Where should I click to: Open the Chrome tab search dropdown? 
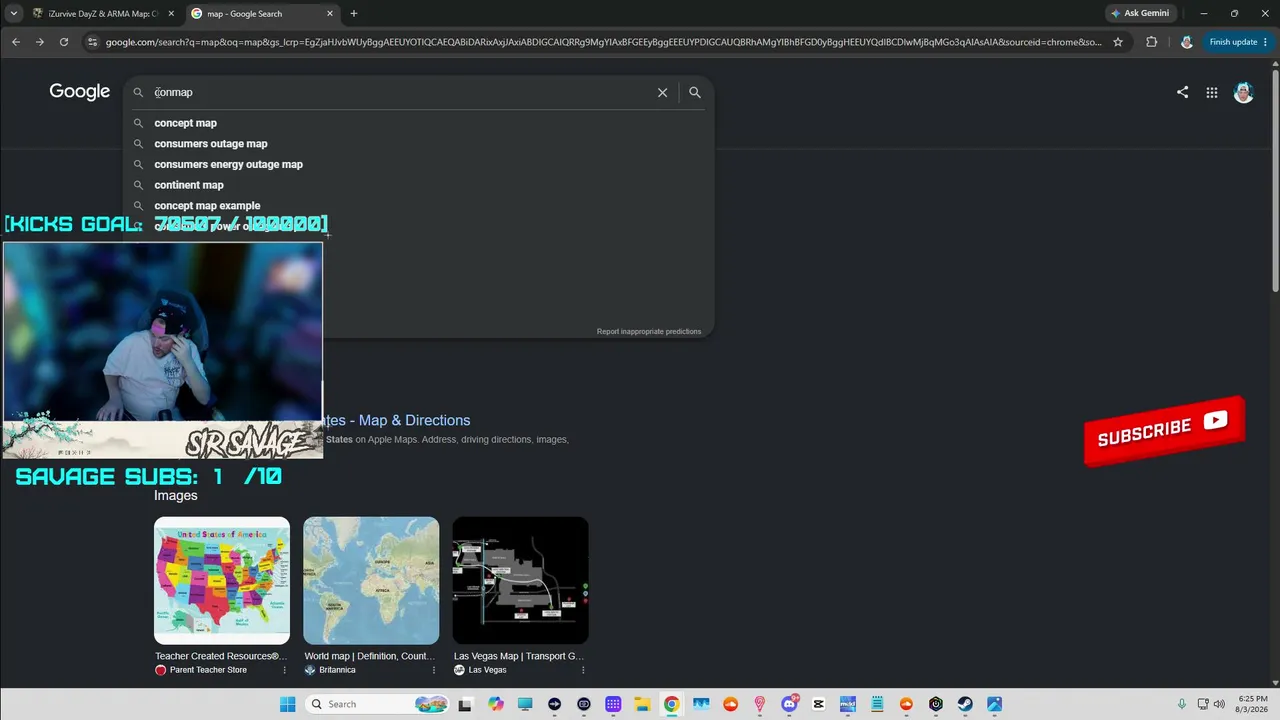pos(14,14)
